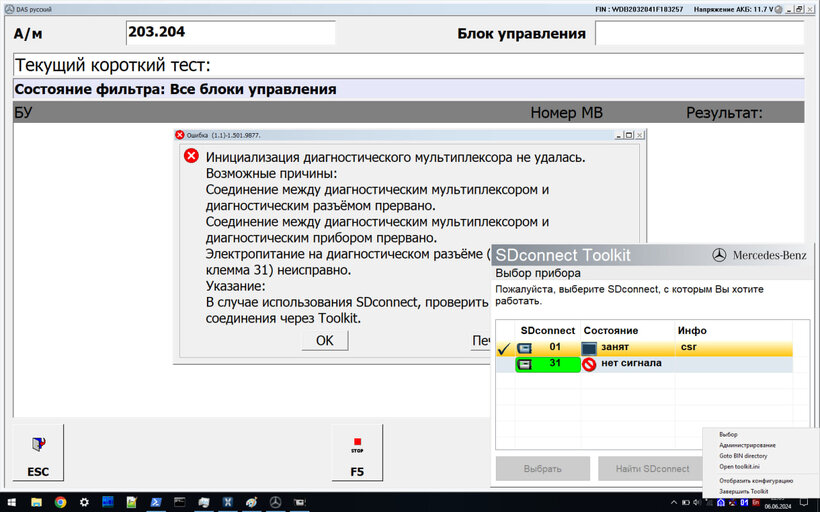
Task: Open command prompt taskbar icon
Action: [x=179, y=503]
